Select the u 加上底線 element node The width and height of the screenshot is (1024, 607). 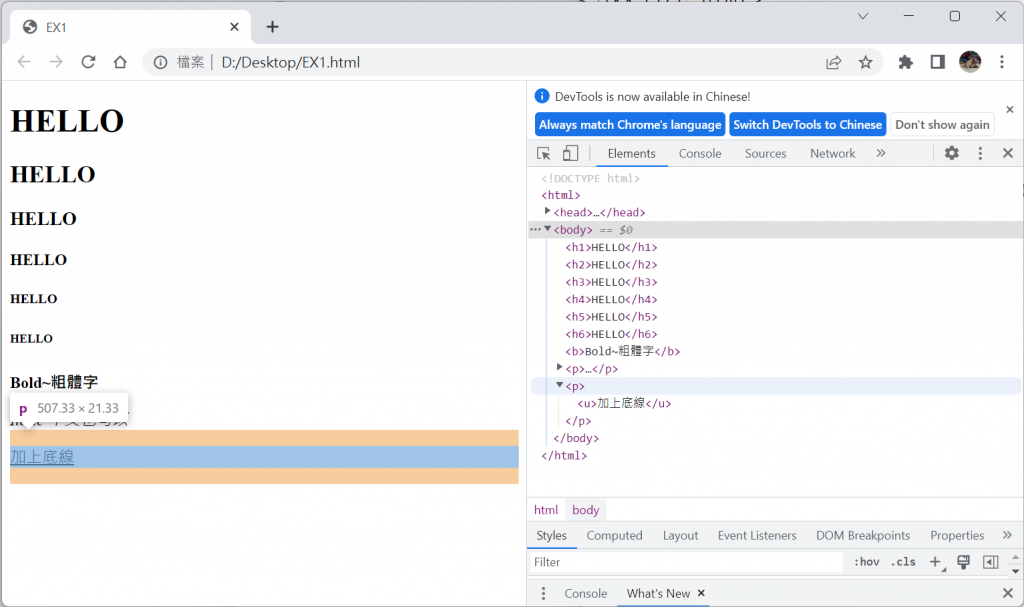coord(624,403)
